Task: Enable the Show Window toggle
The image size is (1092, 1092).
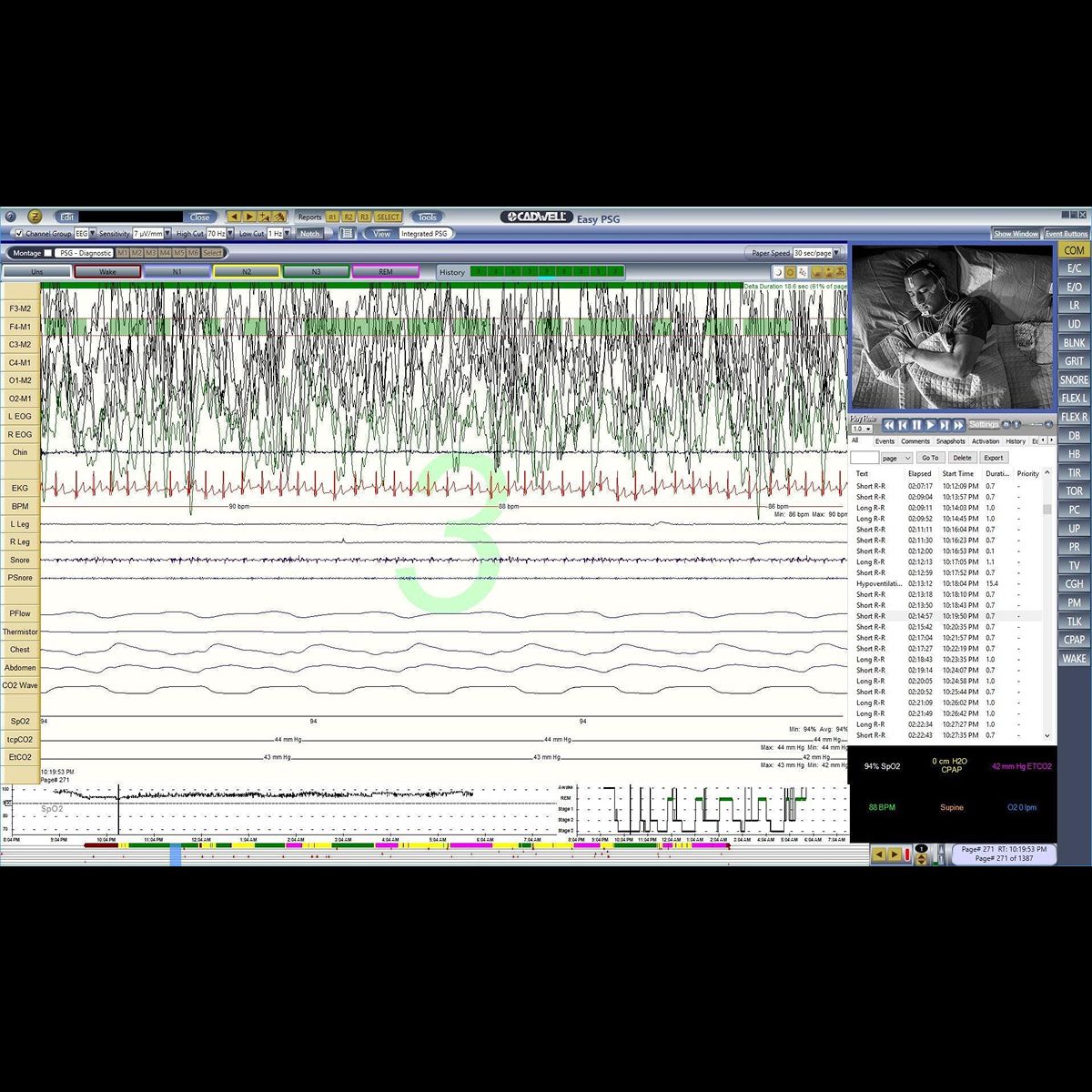Action: click(1016, 233)
